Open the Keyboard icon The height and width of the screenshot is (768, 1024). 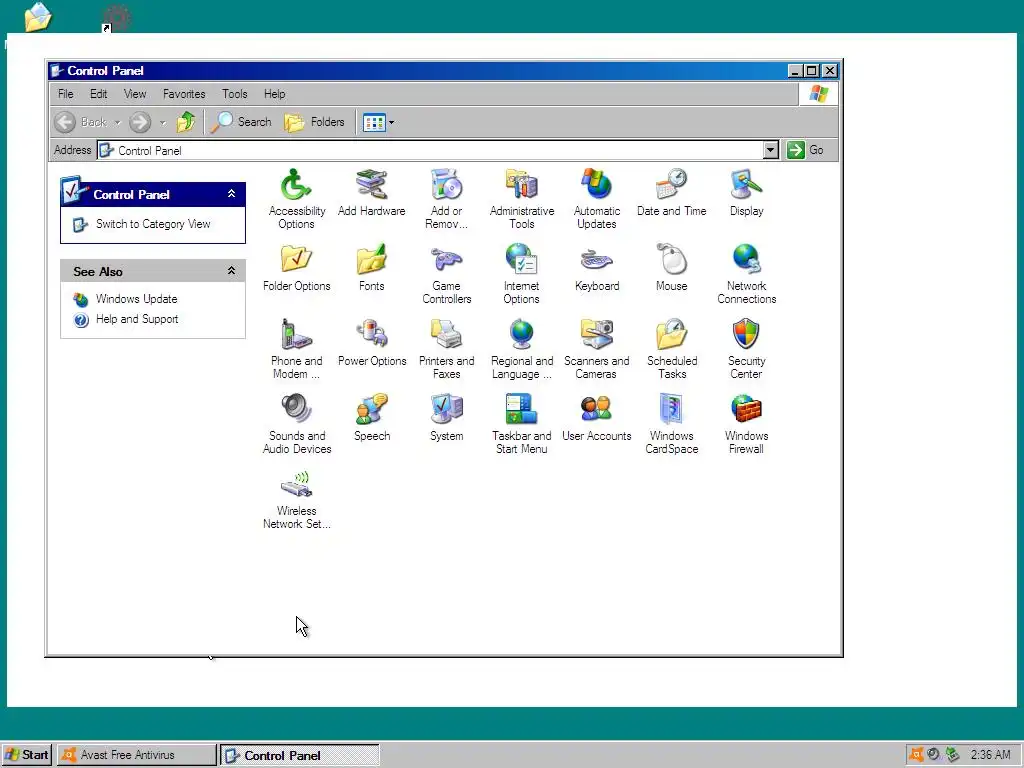597,268
